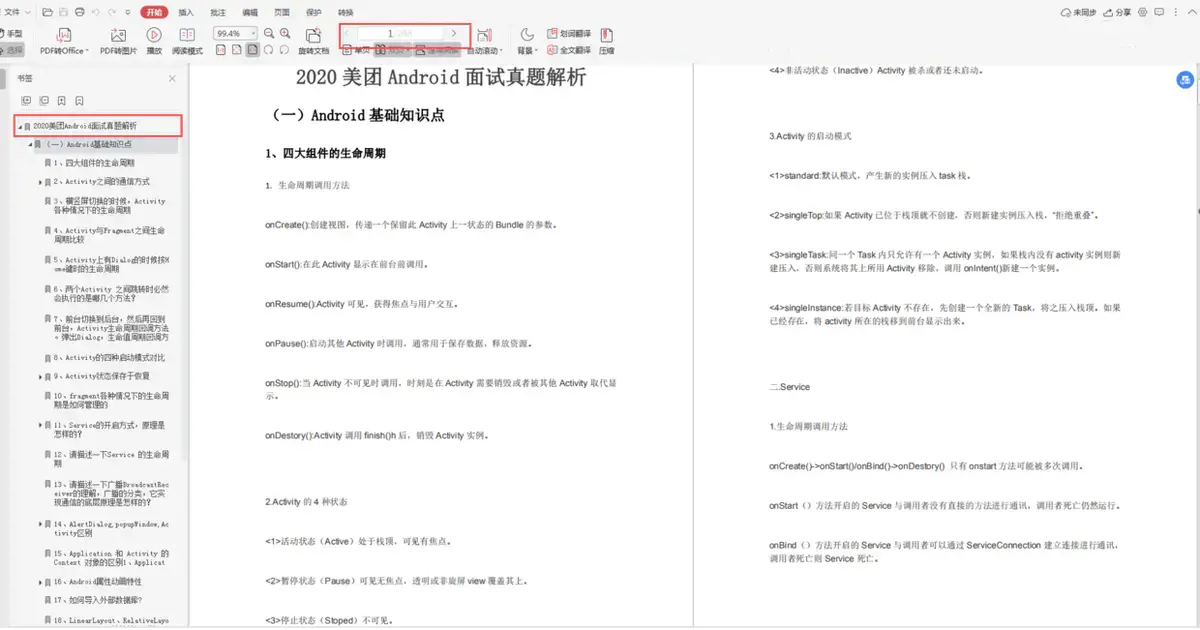Click the 划词翻译 button
The height and width of the screenshot is (630, 1200).
point(568,33)
